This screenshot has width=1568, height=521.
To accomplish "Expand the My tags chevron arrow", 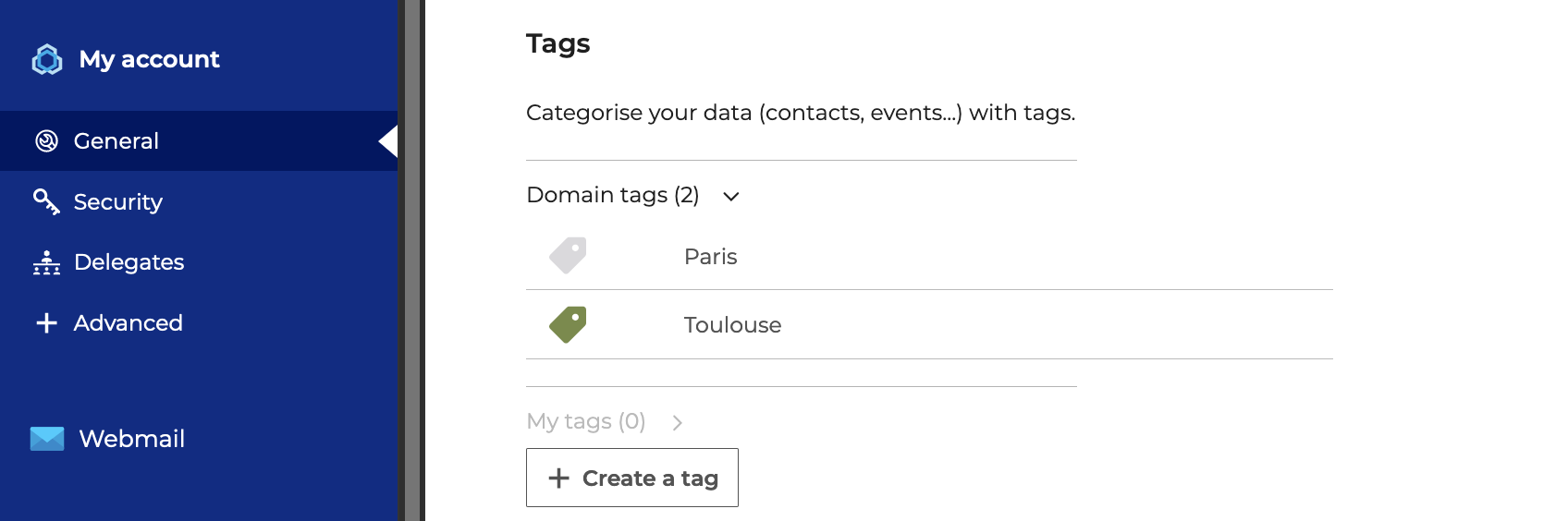I will click(x=678, y=422).
